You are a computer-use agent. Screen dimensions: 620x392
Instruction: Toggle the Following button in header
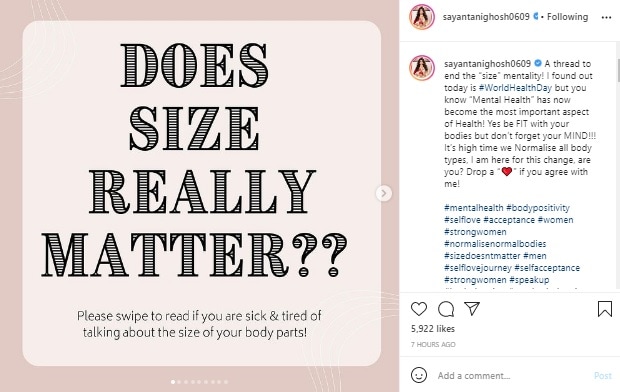567,17
